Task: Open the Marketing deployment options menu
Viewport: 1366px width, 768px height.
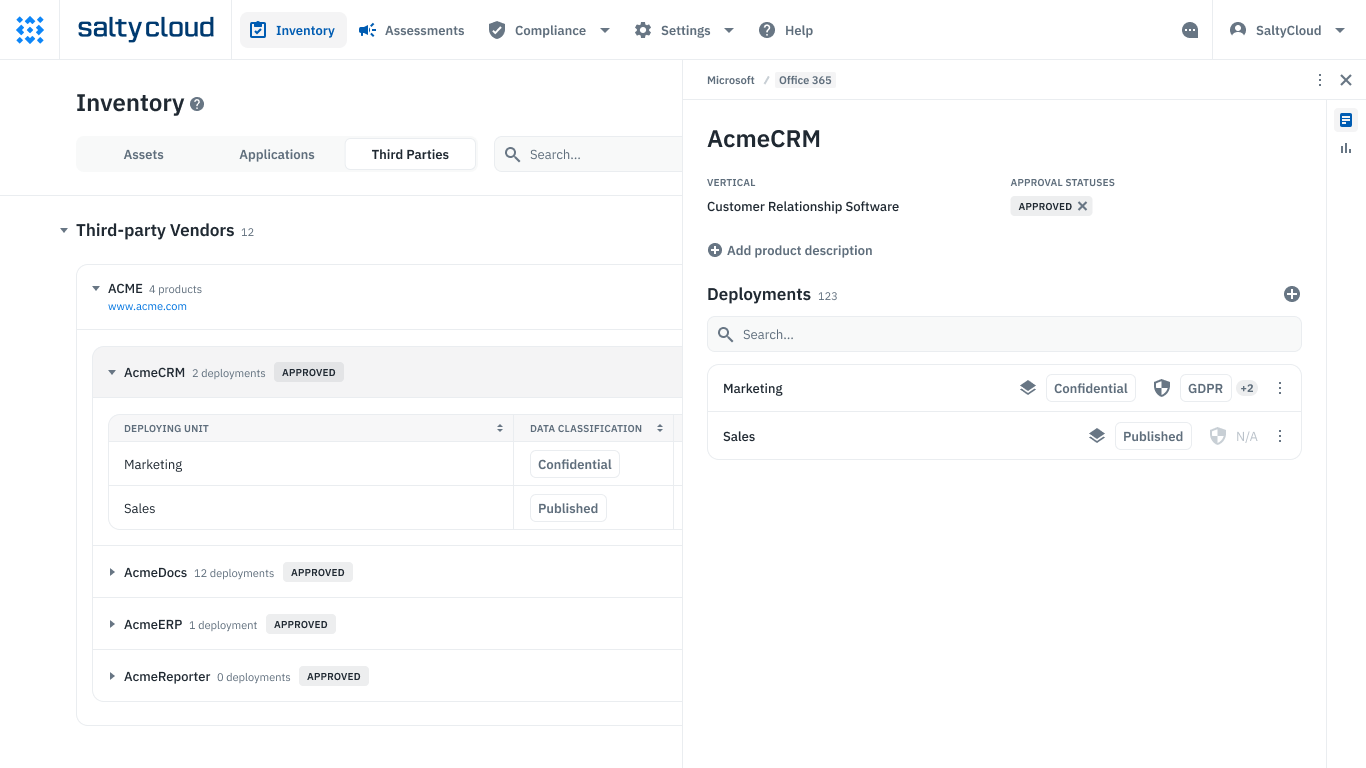Action: [x=1280, y=389]
